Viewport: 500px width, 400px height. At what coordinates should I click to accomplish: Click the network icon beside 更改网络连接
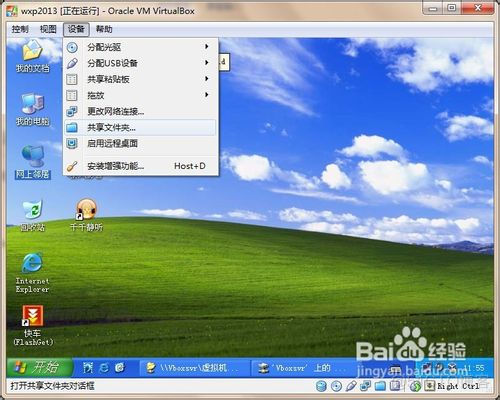72,111
